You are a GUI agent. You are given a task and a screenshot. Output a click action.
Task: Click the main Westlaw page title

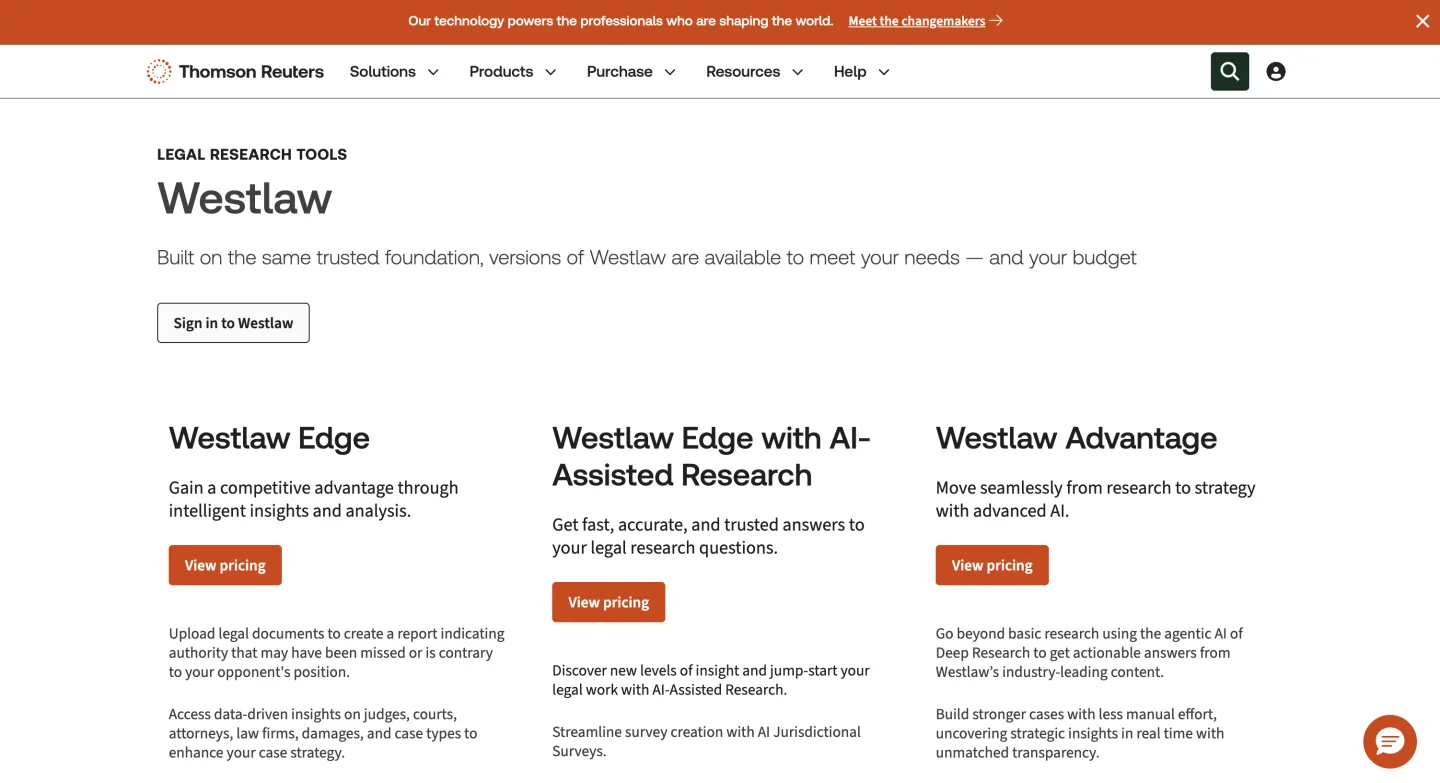(x=245, y=198)
